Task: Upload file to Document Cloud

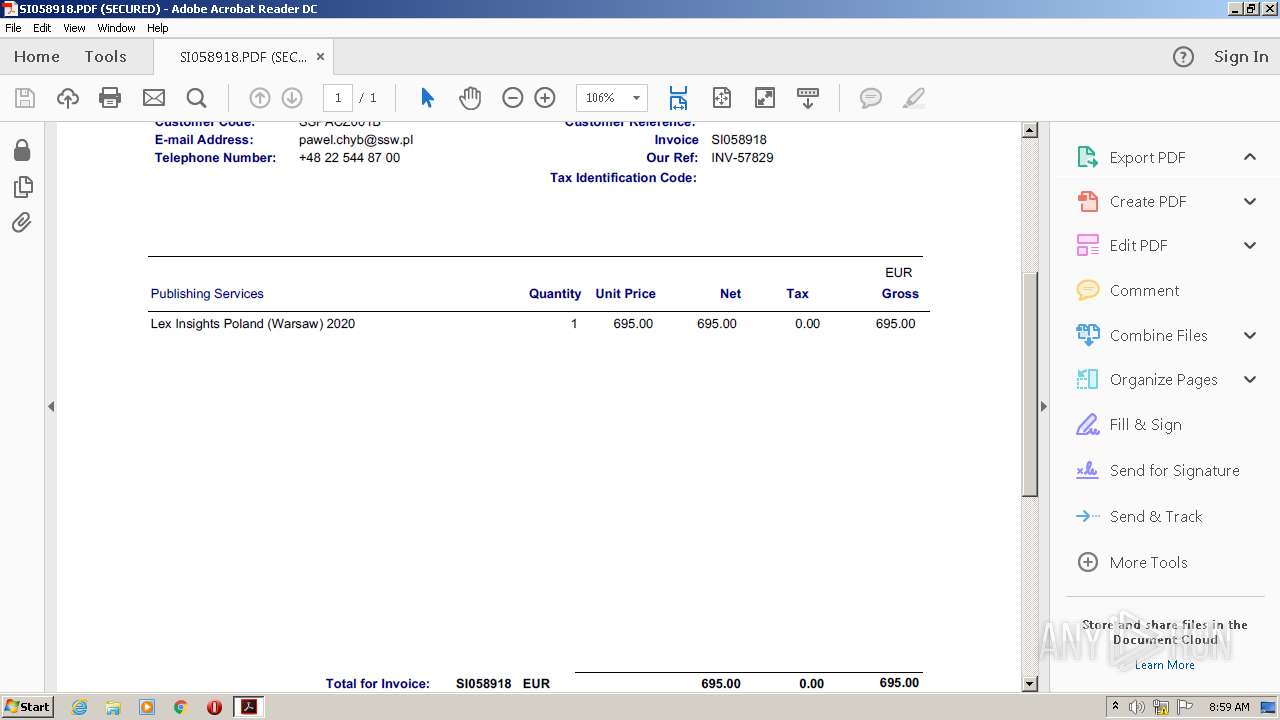Action: coord(67,98)
